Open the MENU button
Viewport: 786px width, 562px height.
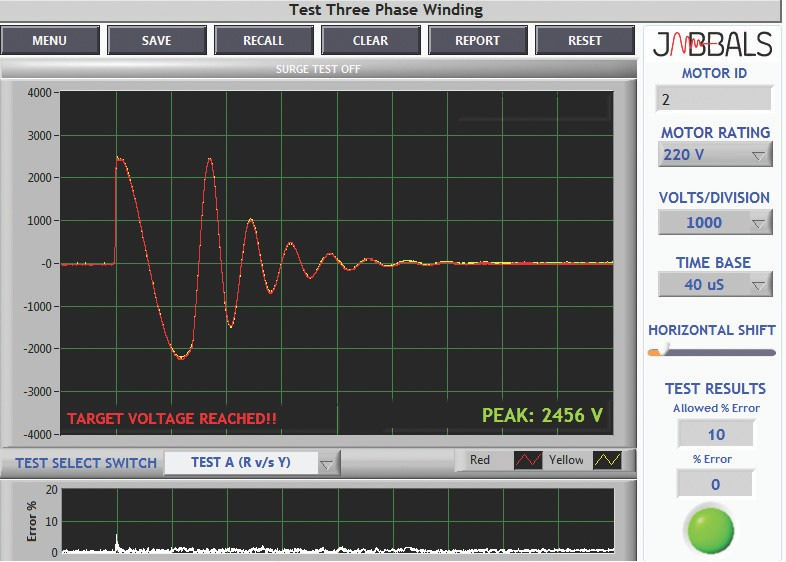pyautogui.click(x=50, y=41)
